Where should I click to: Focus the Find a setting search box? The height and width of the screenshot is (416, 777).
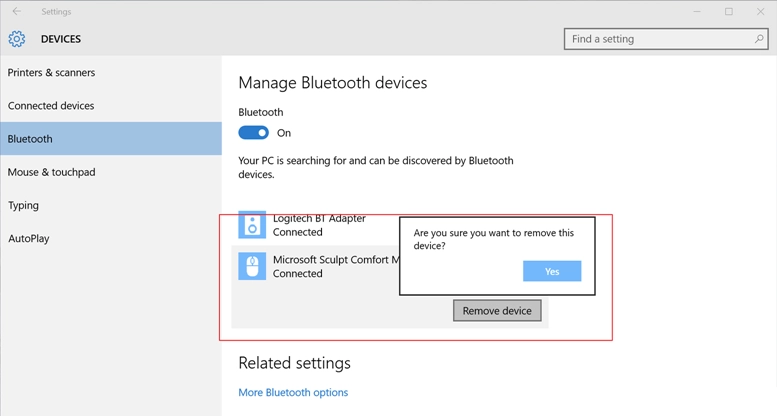point(666,39)
